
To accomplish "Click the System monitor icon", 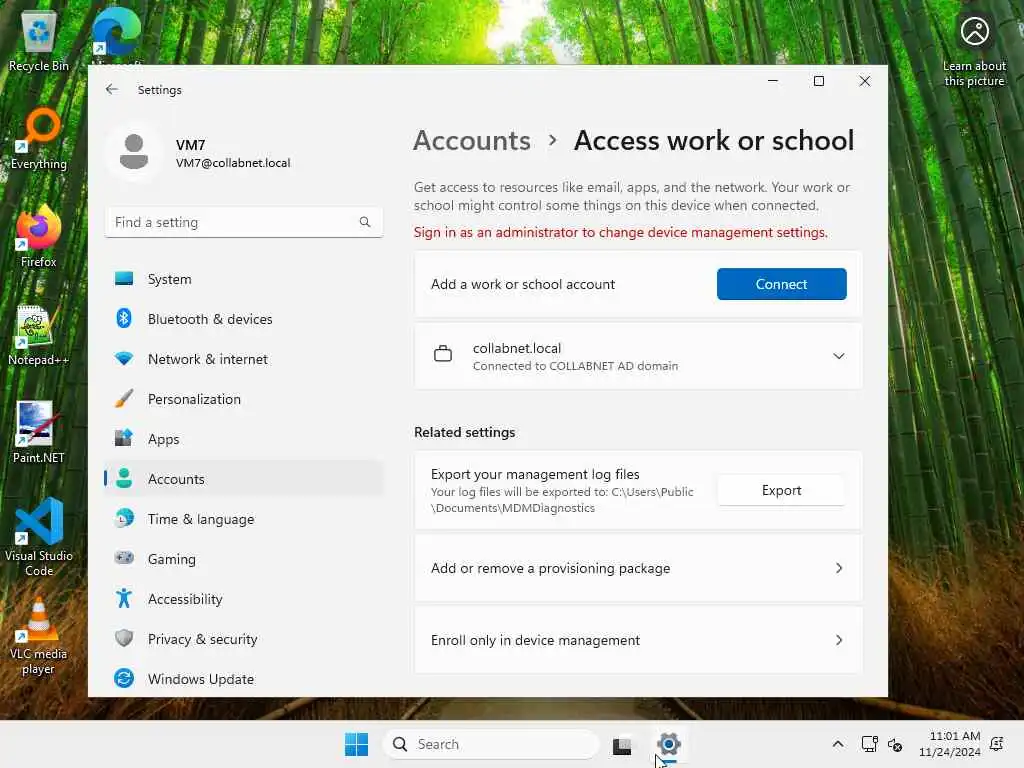I will point(124,279).
